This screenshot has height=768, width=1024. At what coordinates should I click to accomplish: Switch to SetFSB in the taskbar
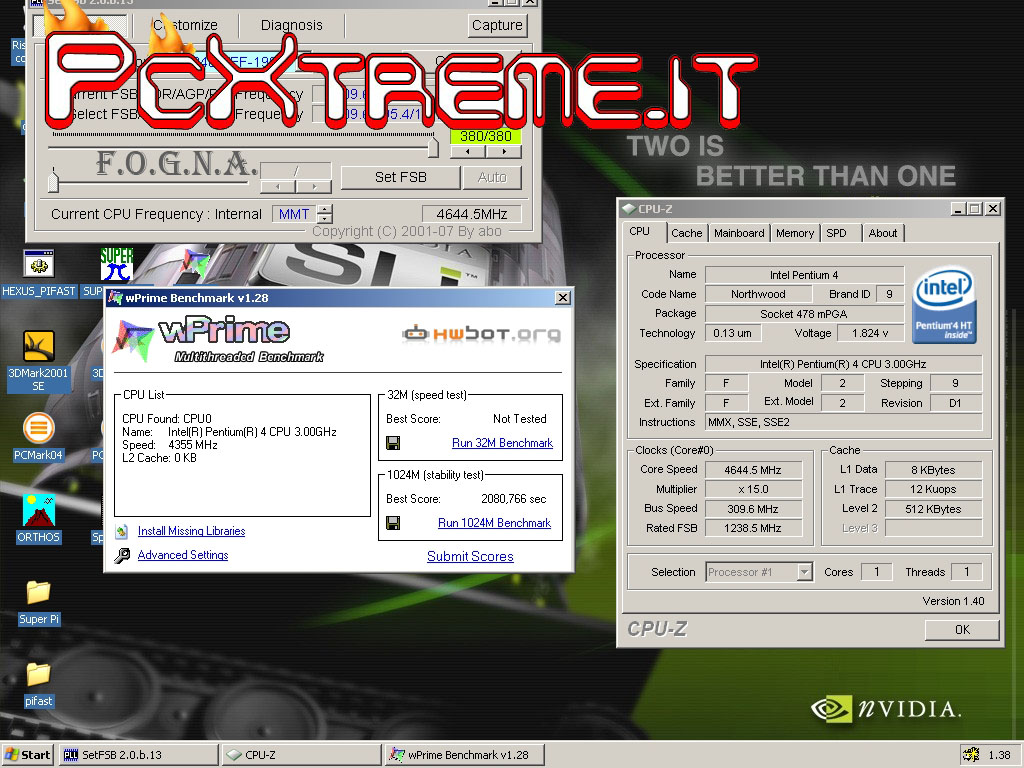(x=138, y=755)
